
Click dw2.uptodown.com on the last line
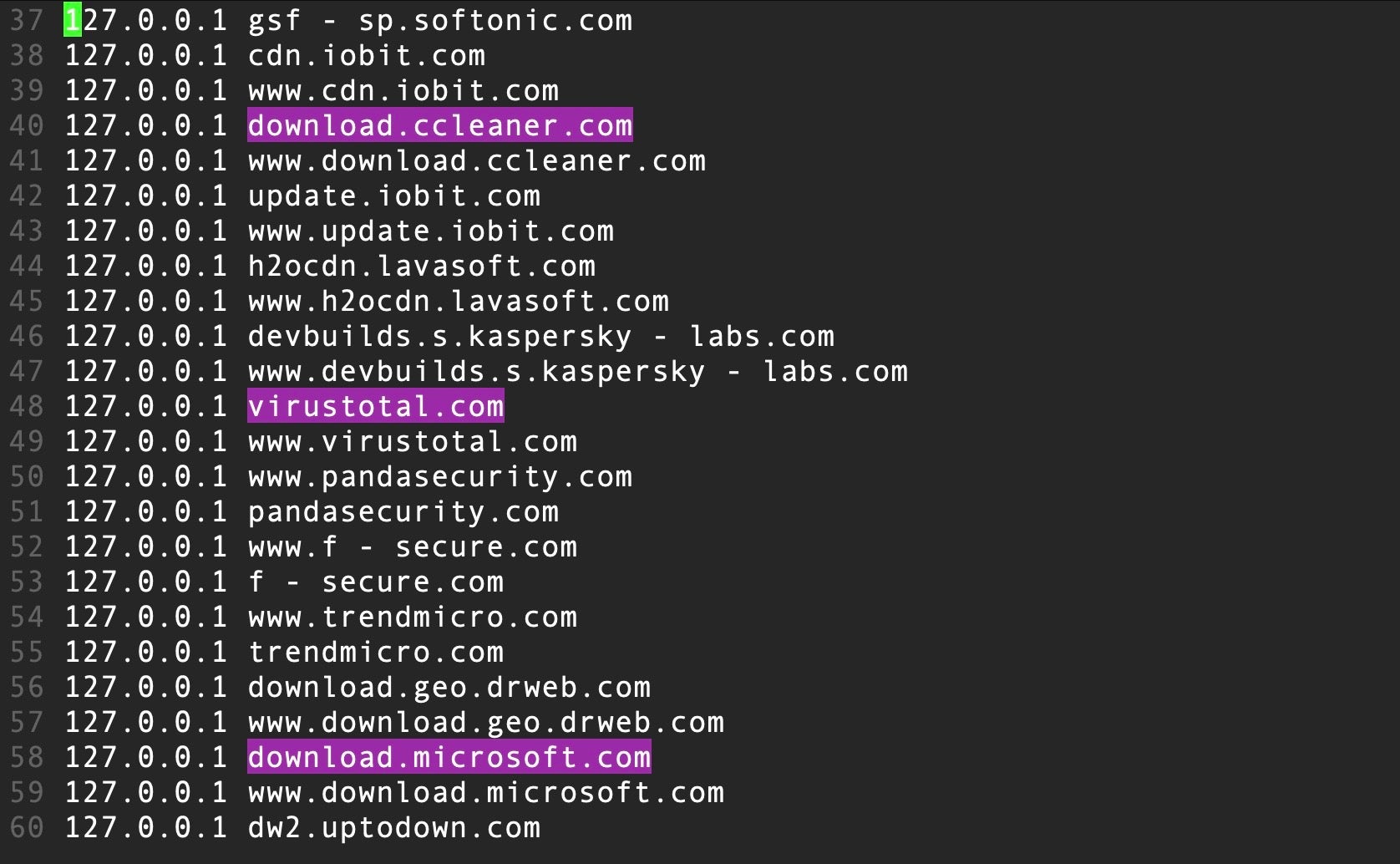pos(394,827)
